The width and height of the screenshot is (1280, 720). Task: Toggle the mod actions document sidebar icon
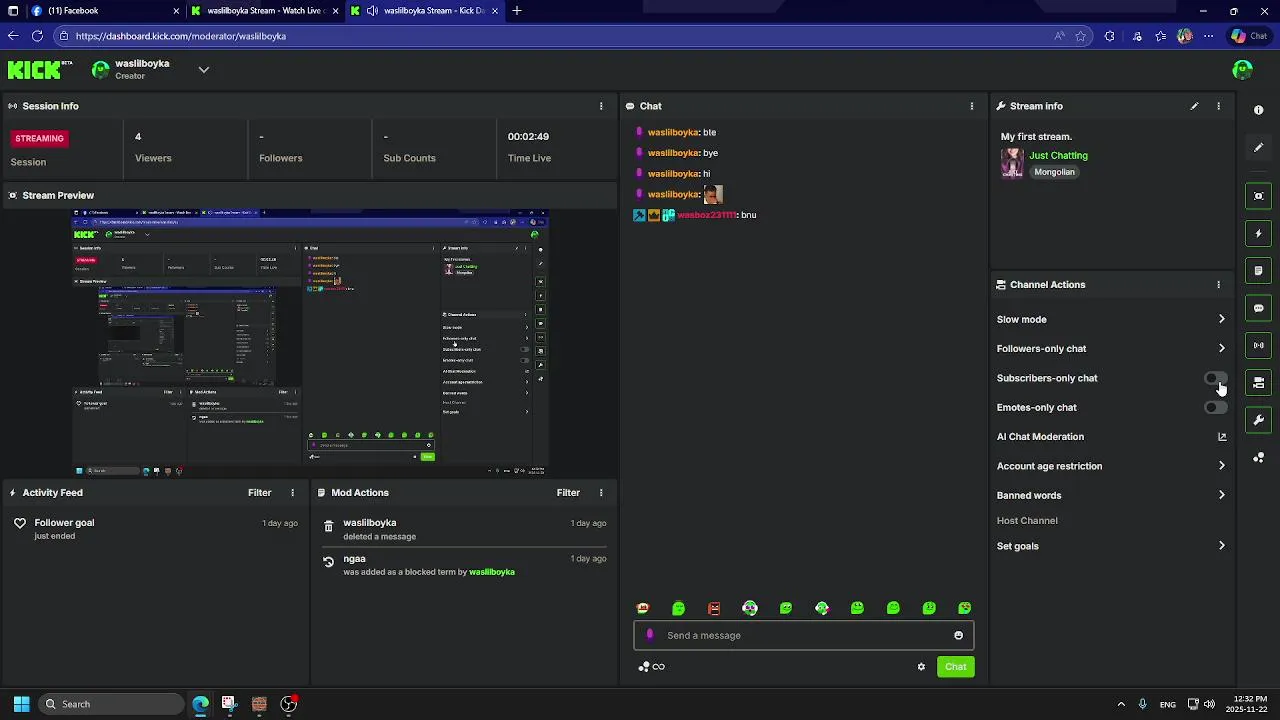pos(1259,271)
